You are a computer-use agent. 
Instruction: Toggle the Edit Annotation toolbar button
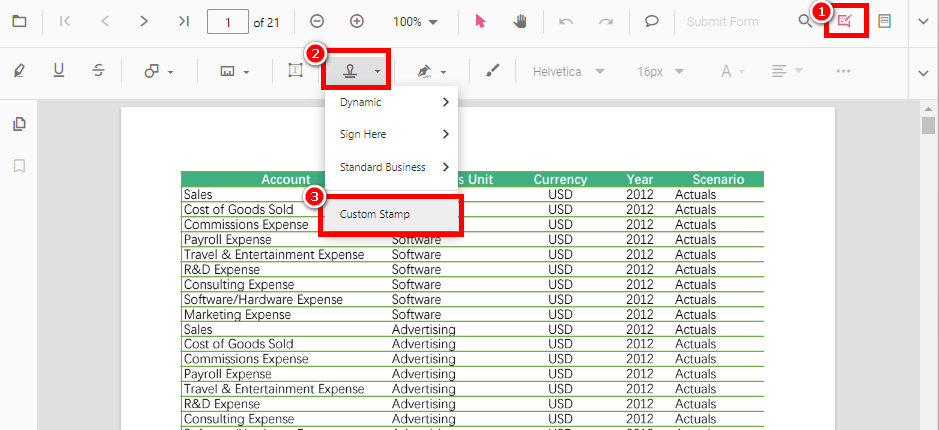point(845,21)
